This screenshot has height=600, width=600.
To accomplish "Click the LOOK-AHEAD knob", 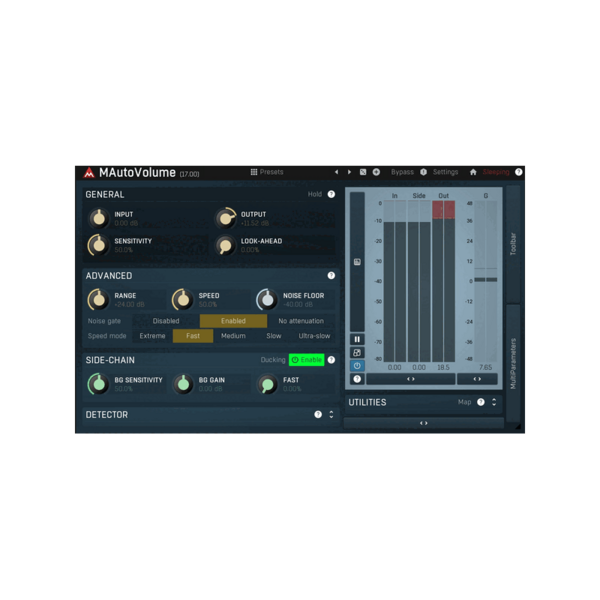I will [225, 245].
